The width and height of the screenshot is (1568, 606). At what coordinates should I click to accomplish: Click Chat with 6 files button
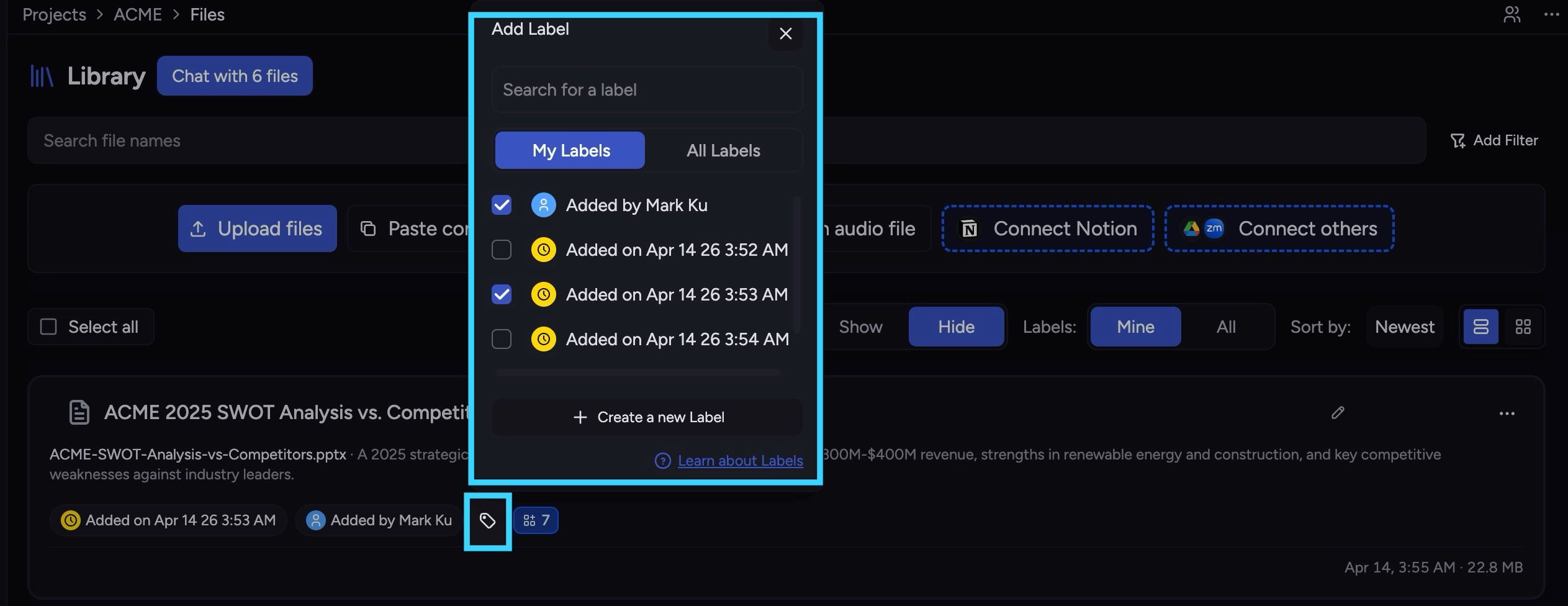point(235,76)
